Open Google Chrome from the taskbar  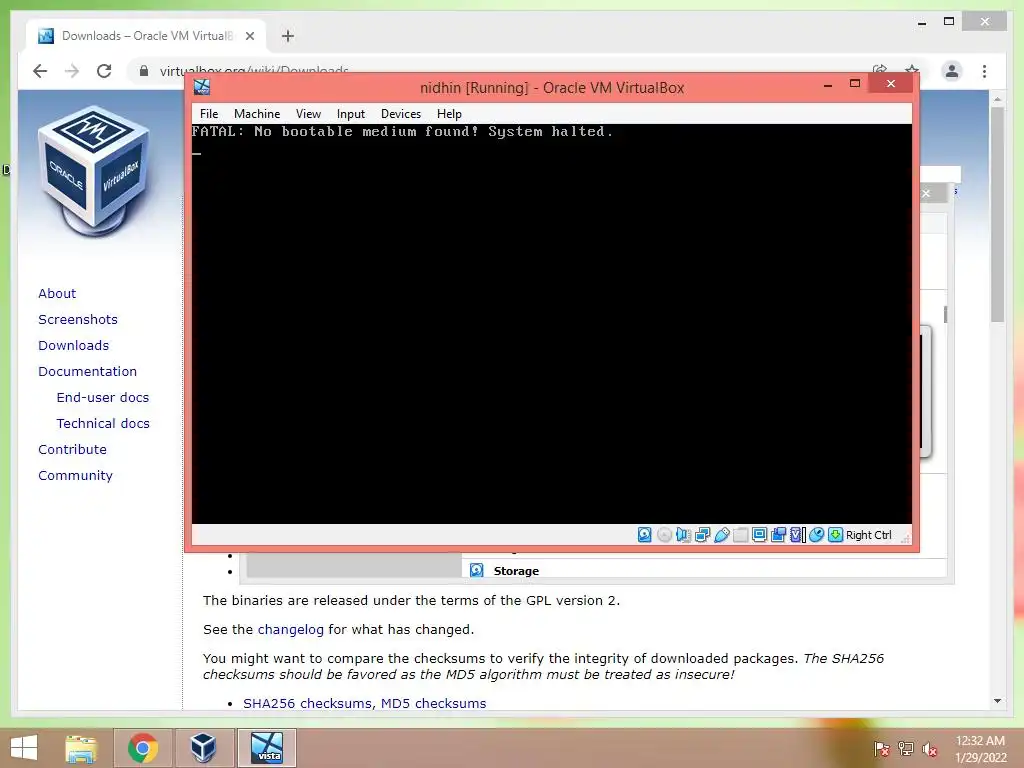(x=143, y=748)
